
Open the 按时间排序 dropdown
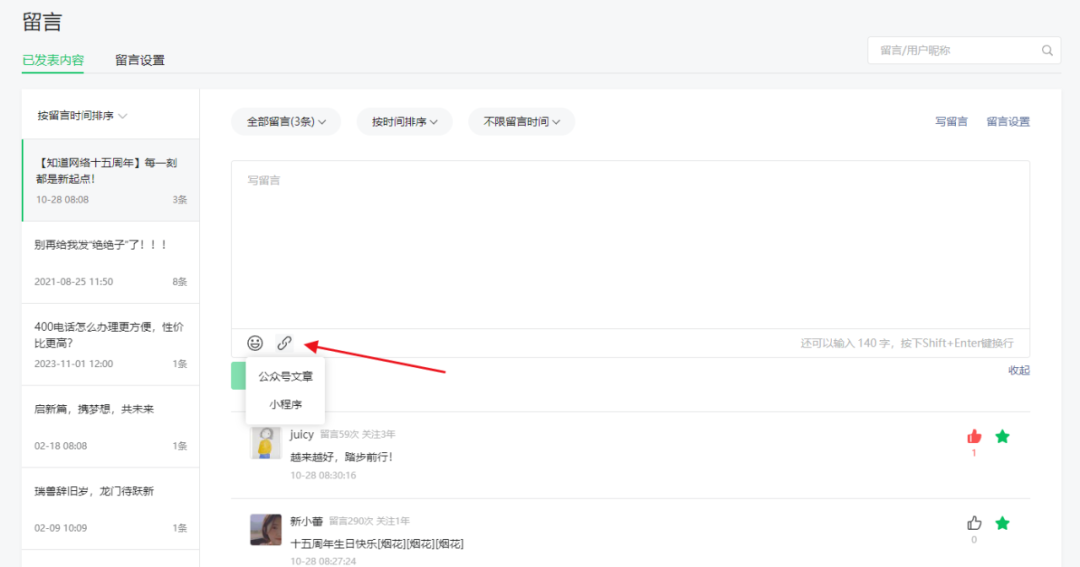(404, 122)
